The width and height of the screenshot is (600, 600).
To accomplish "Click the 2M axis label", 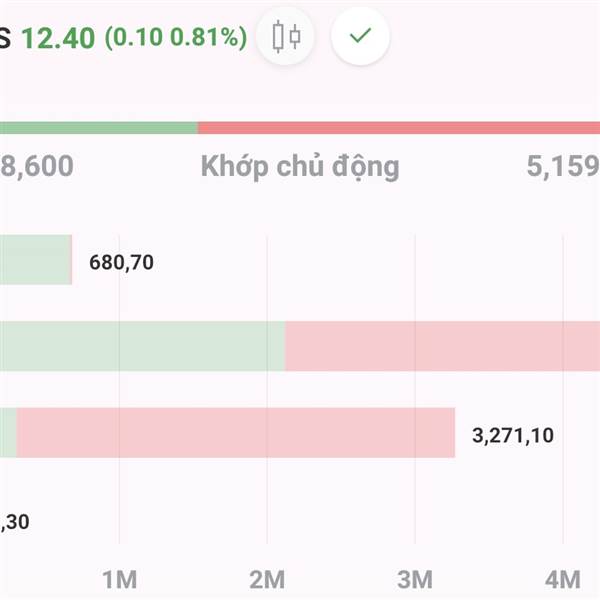I will 267,580.
